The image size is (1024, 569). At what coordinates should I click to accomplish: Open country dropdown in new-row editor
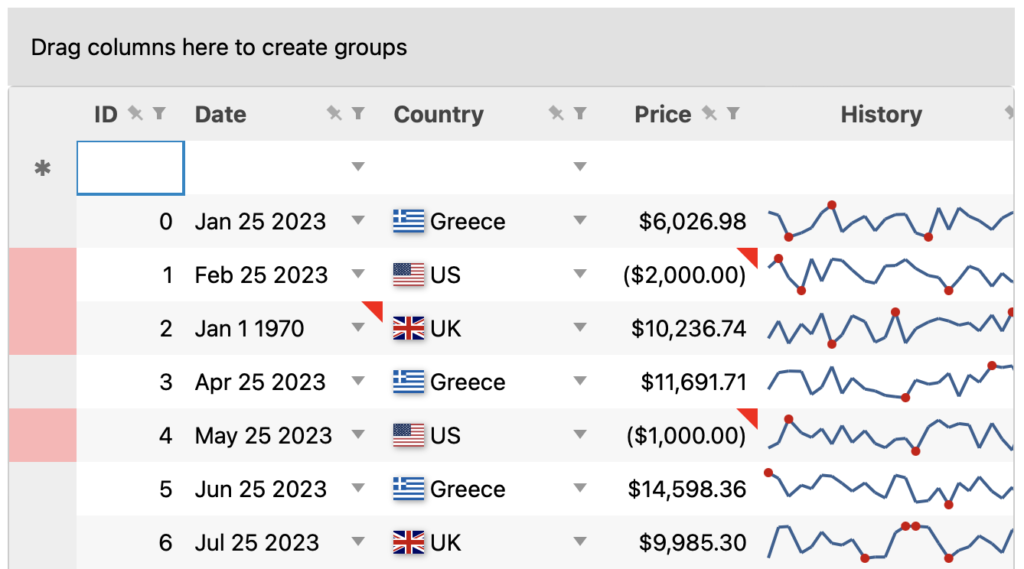click(580, 167)
